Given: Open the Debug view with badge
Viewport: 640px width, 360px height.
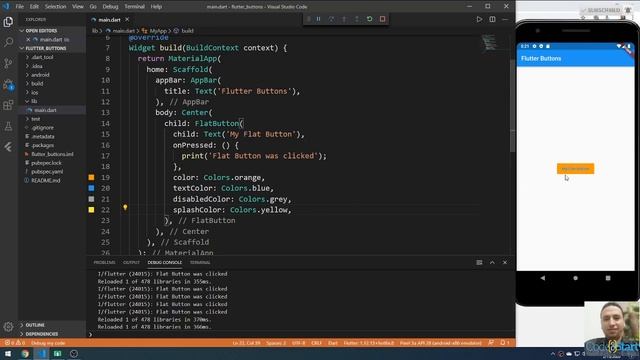Looking at the screenshot, I should [8, 84].
